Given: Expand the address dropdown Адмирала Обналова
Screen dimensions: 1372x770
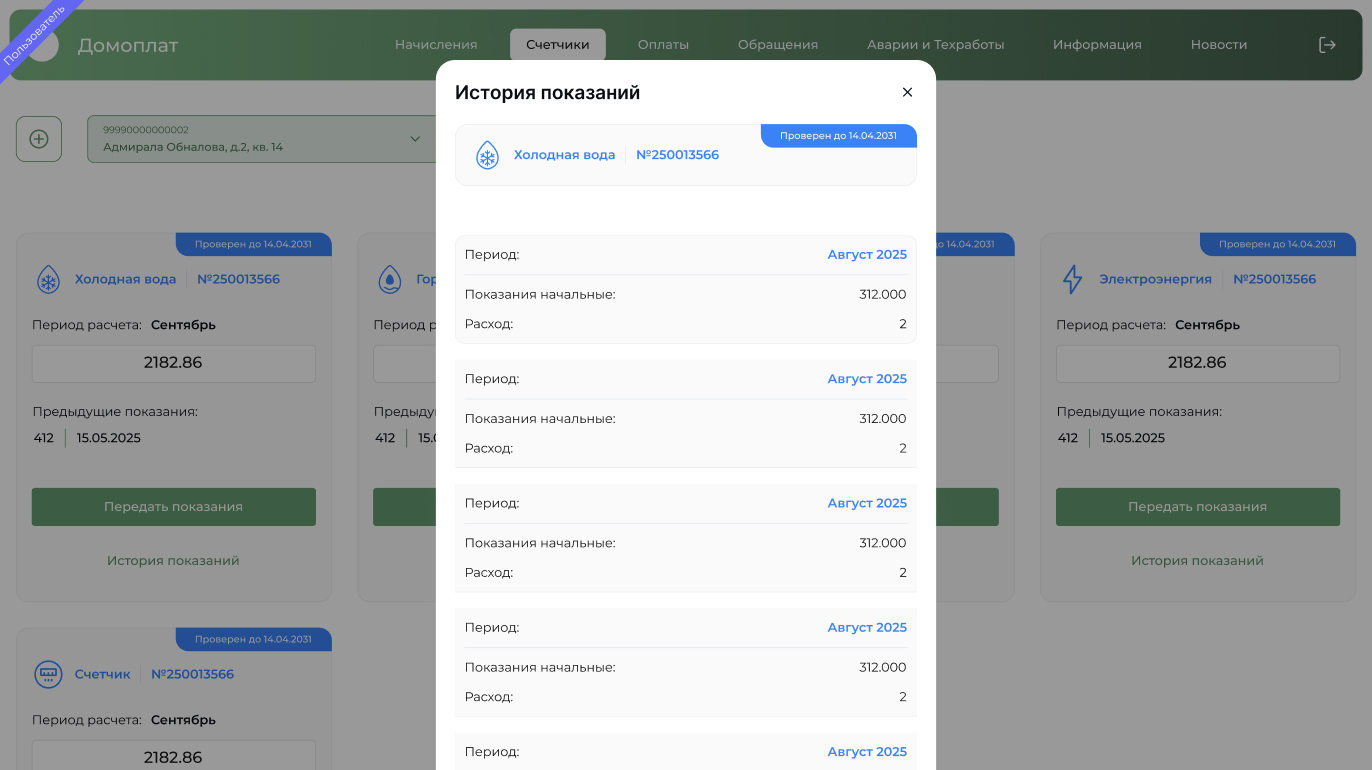Looking at the screenshot, I should pyautogui.click(x=415, y=139).
